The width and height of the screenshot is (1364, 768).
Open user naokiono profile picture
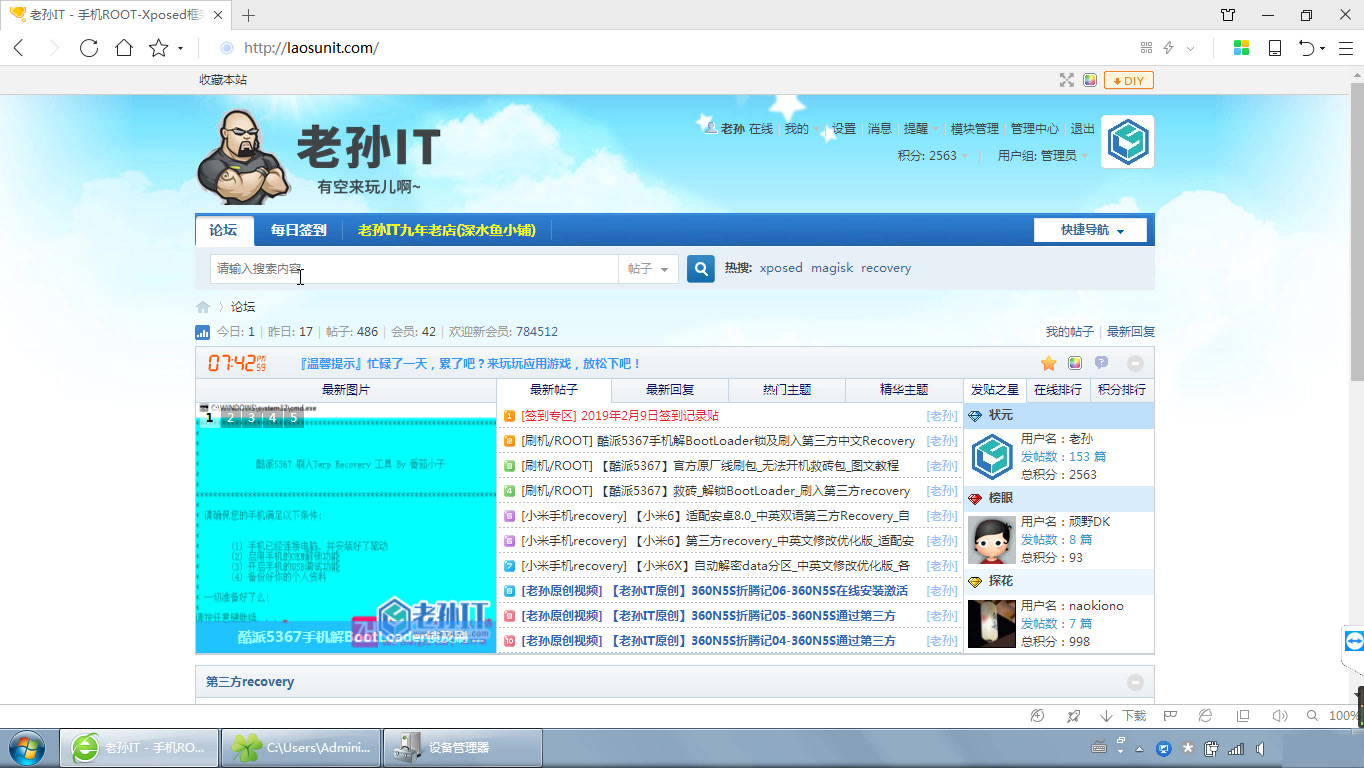pos(992,624)
